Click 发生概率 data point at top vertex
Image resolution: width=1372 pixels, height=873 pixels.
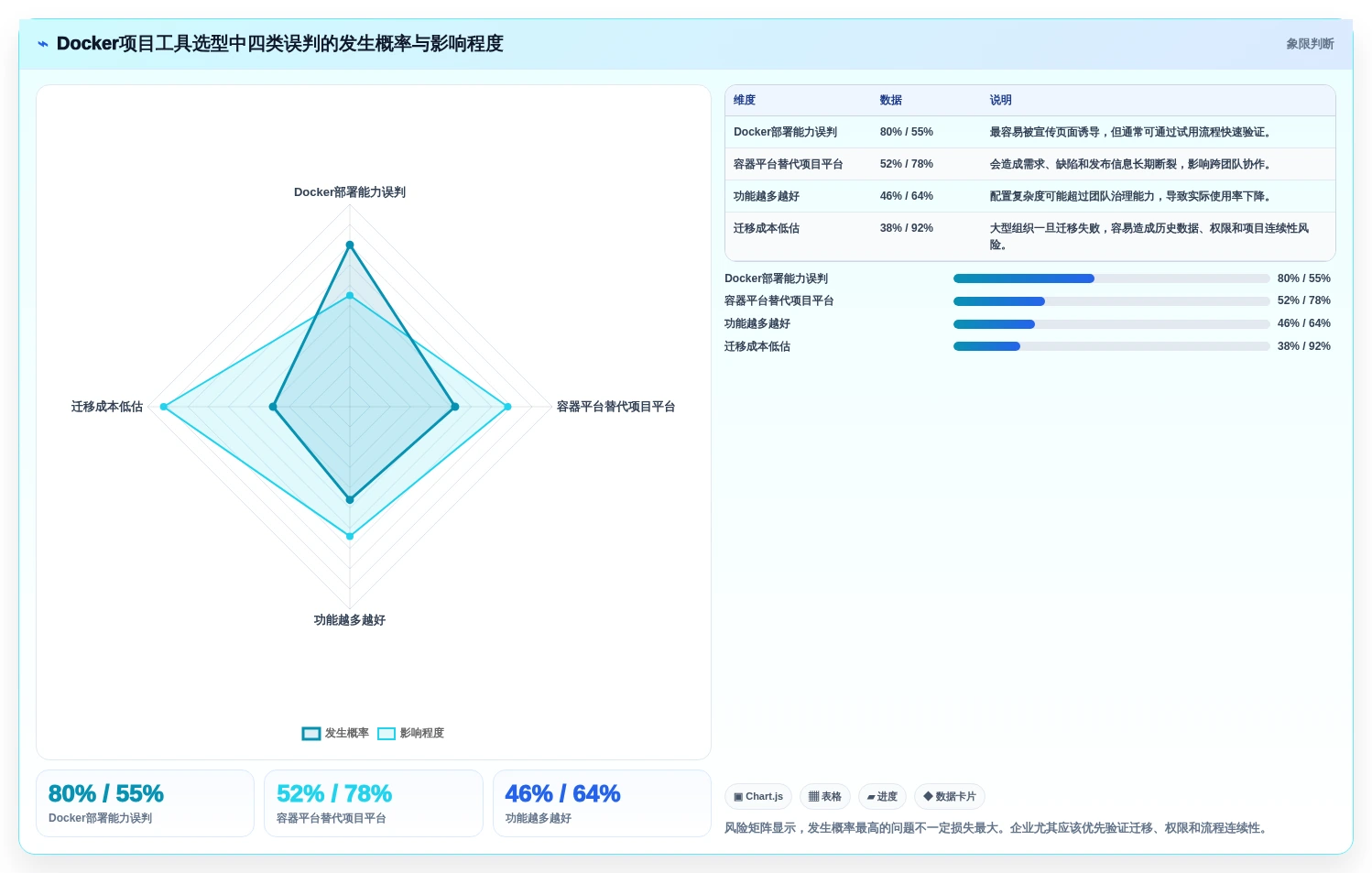[350, 245]
